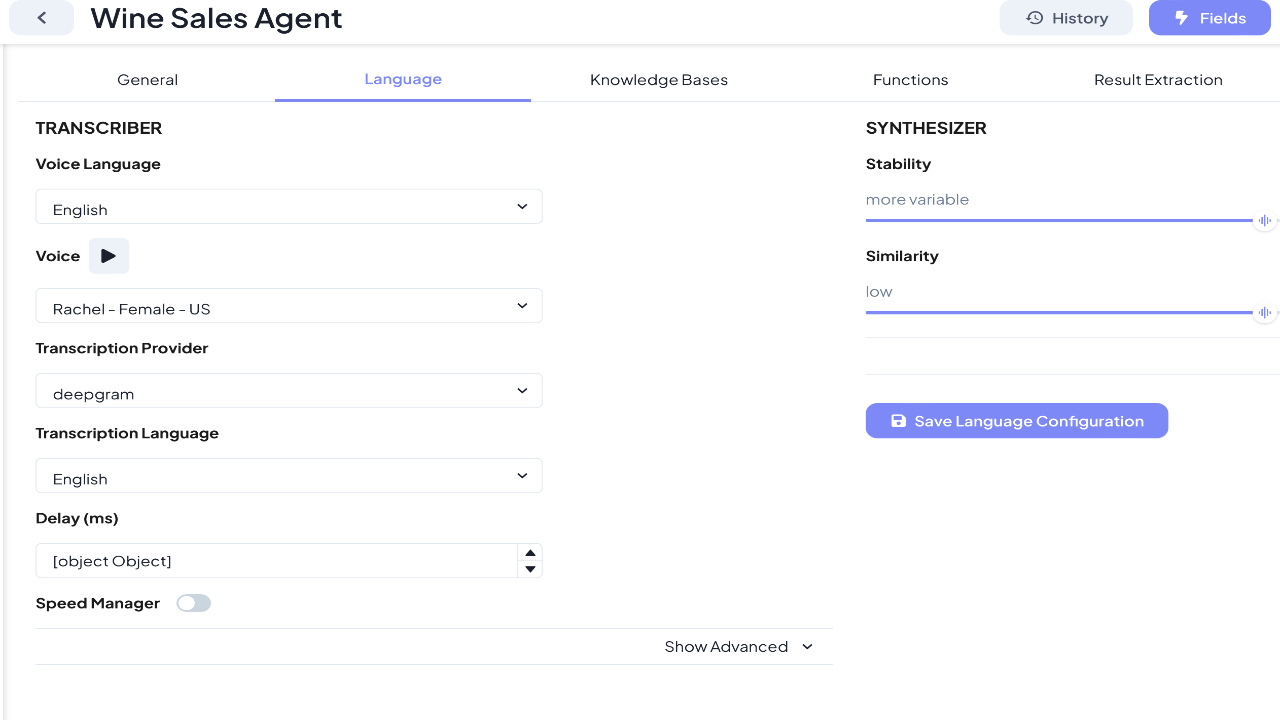The width and height of the screenshot is (1280, 720).
Task: Decrease Delay value with down arrow
Action: point(531,569)
